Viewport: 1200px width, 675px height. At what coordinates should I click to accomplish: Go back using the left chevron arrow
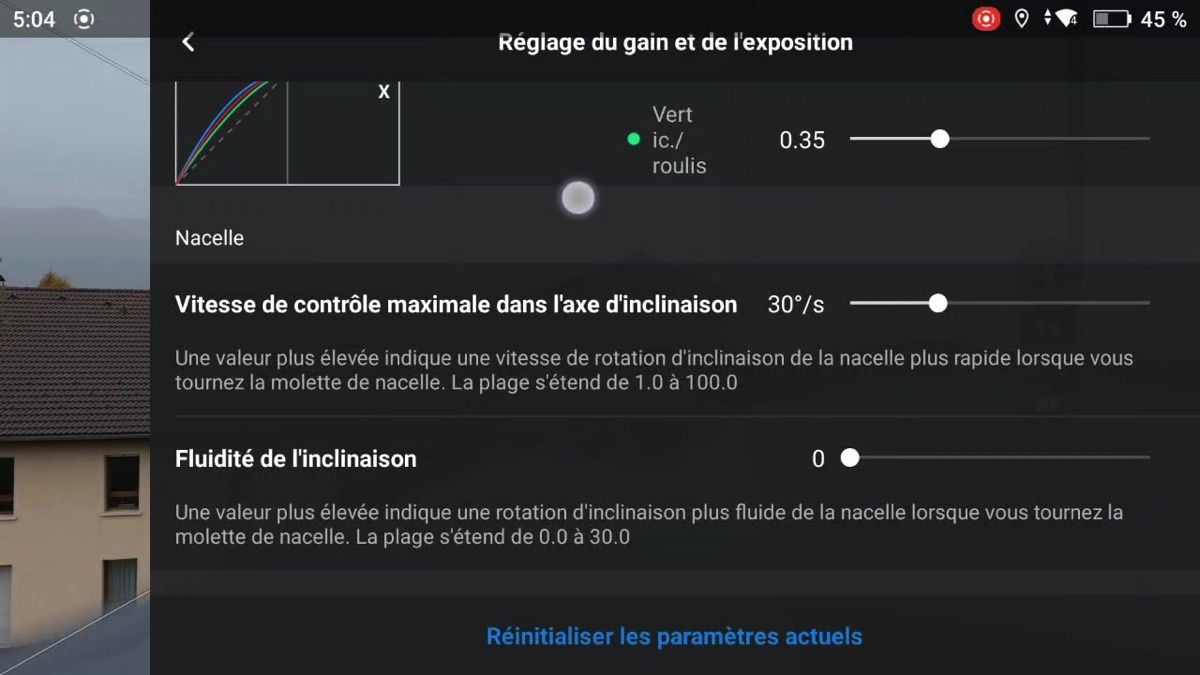click(188, 42)
